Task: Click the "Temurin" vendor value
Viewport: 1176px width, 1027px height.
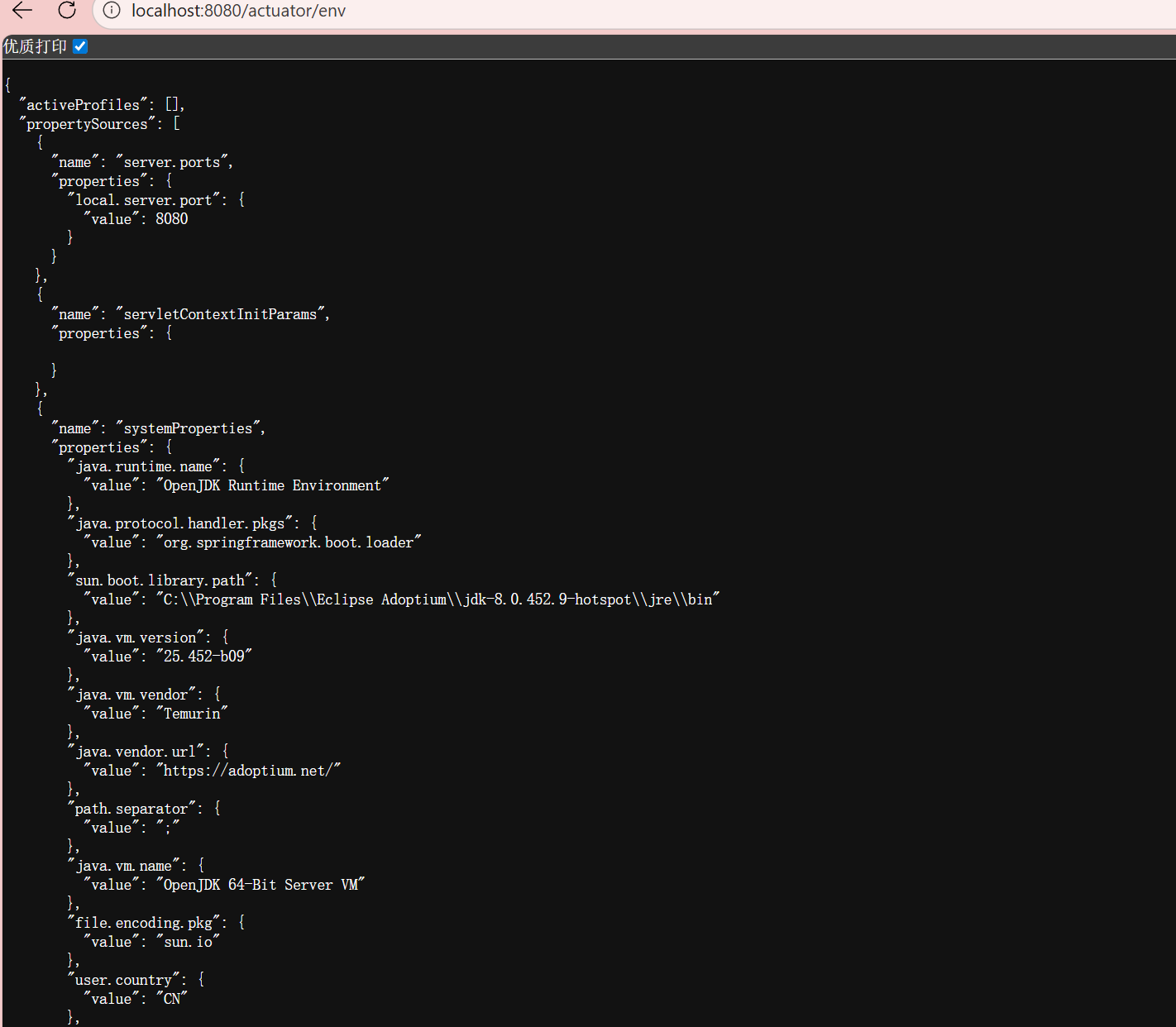Action: 192,714
